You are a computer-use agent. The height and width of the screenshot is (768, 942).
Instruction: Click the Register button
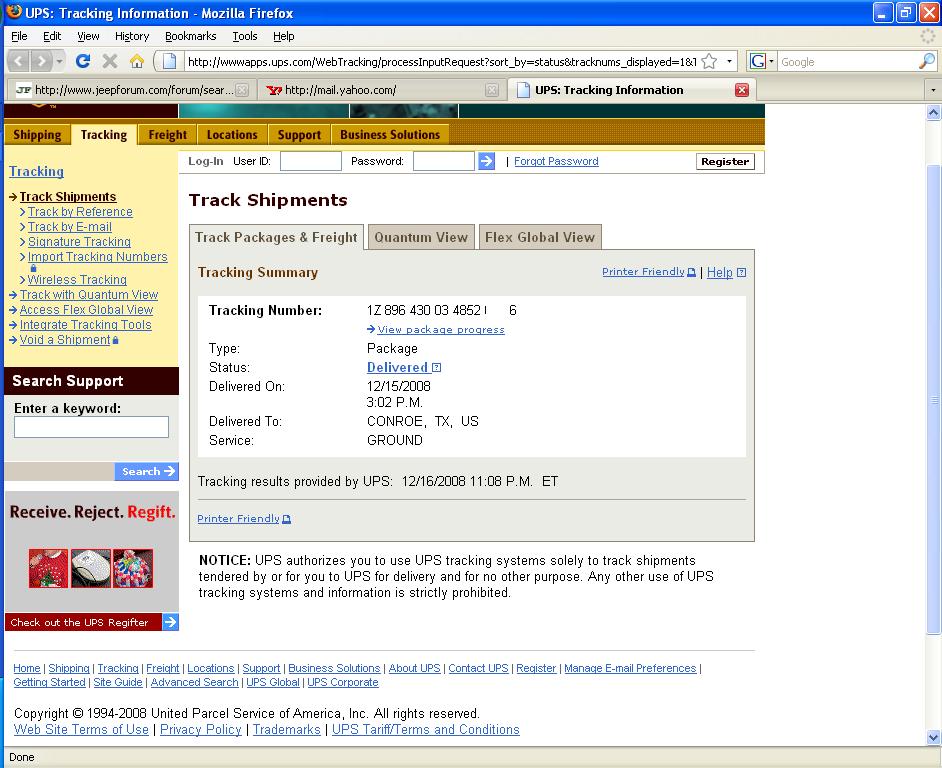(725, 161)
